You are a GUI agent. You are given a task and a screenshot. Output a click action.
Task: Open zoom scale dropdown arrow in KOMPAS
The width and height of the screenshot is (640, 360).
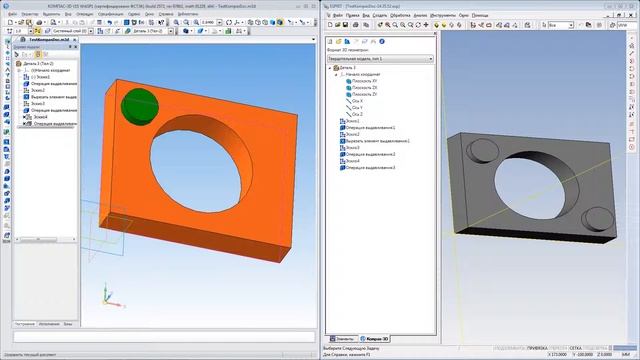coord(220,22)
